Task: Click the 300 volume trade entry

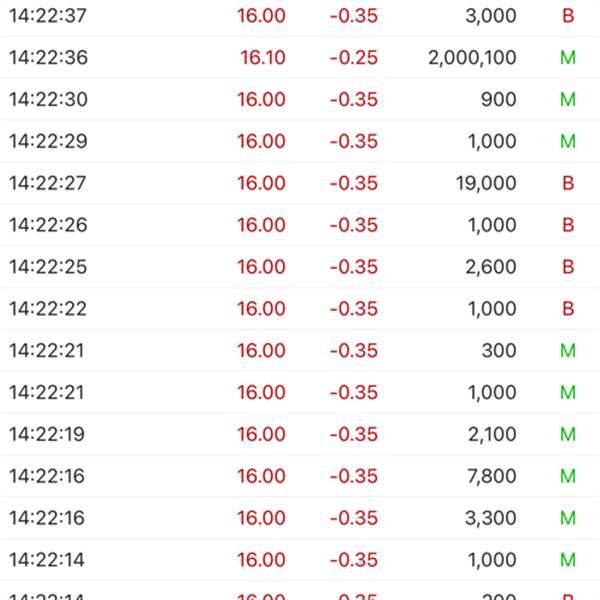Action: point(498,351)
